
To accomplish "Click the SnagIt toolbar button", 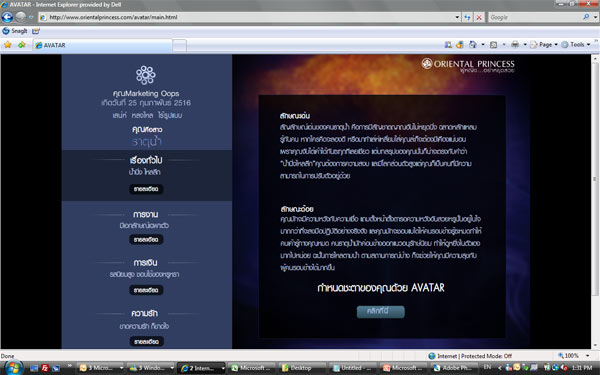I will click(15, 31).
